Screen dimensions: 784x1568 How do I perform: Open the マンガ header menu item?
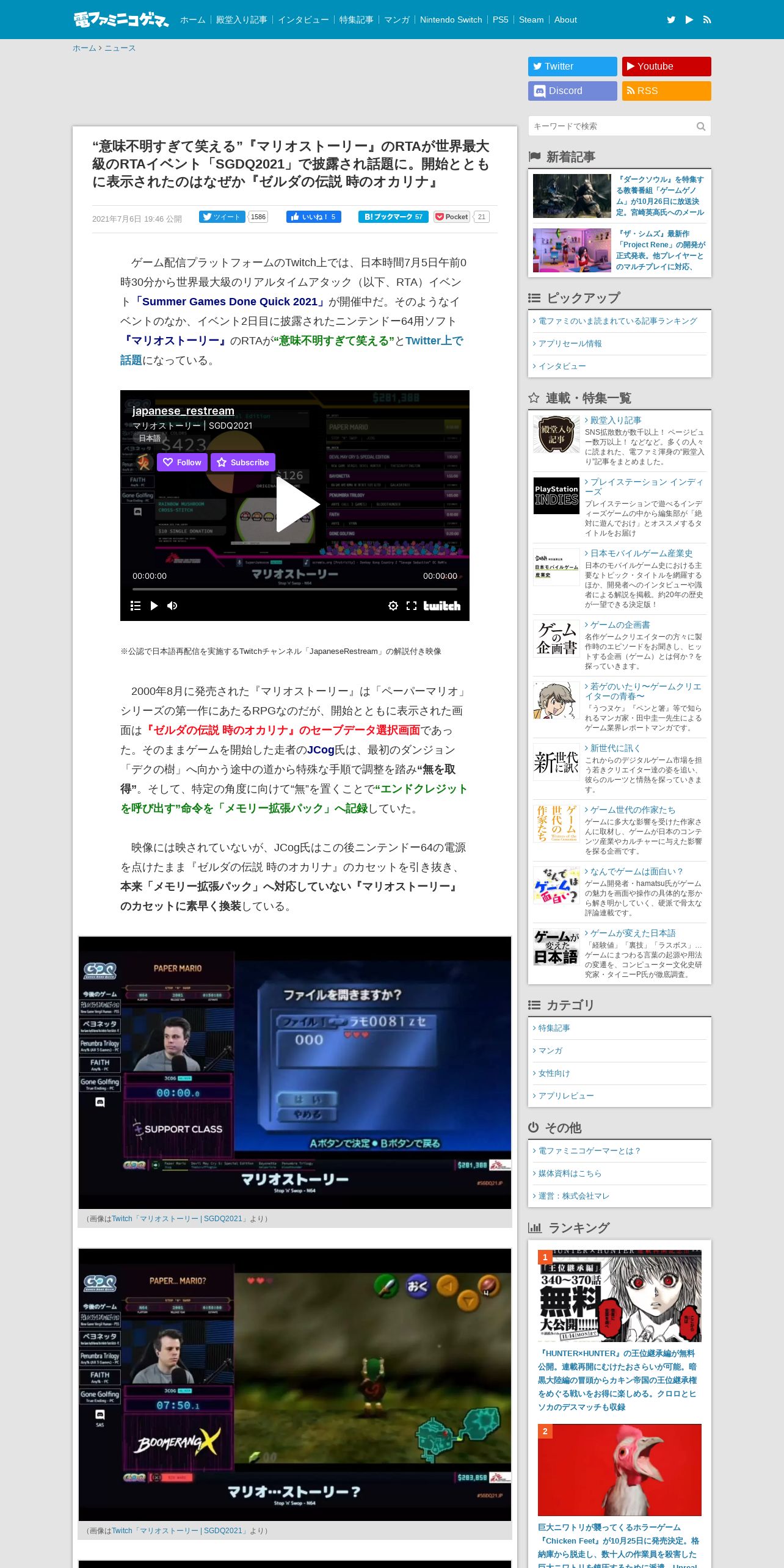click(397, 20)
